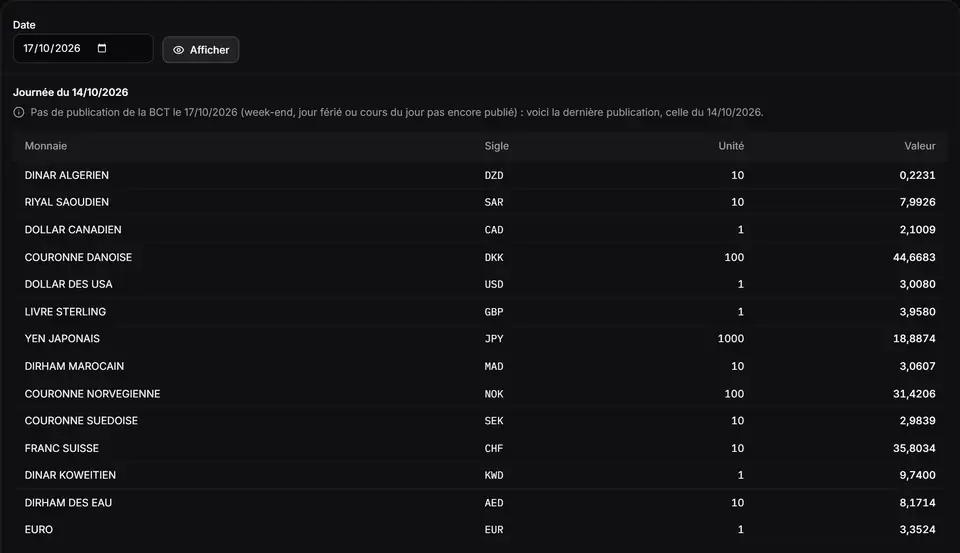The height and width of the screenshot is (553, 960).
Task: Click the info icon beside publication notice
Action: (19, 112)
